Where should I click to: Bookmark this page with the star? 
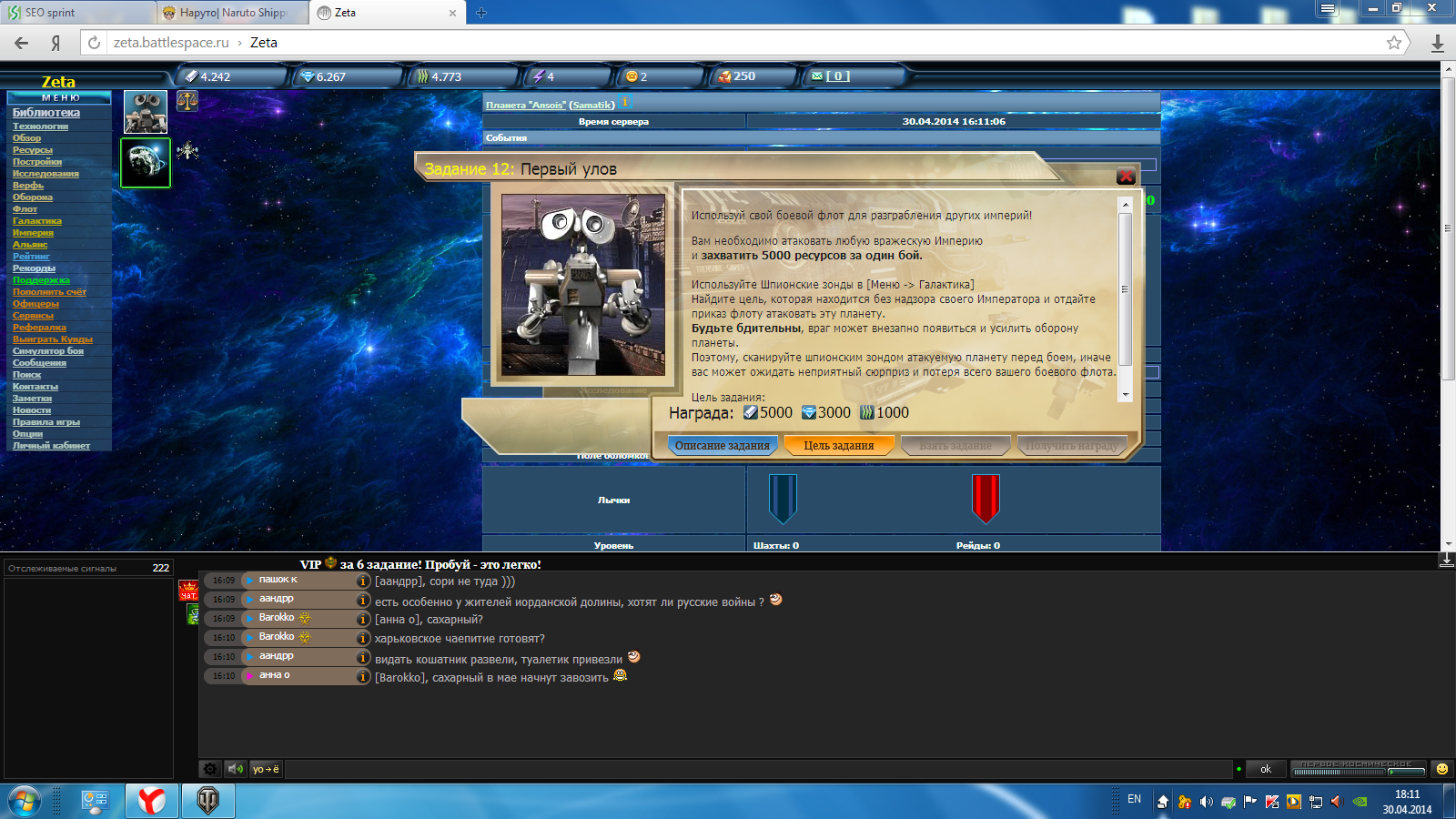pos(1394,43)
